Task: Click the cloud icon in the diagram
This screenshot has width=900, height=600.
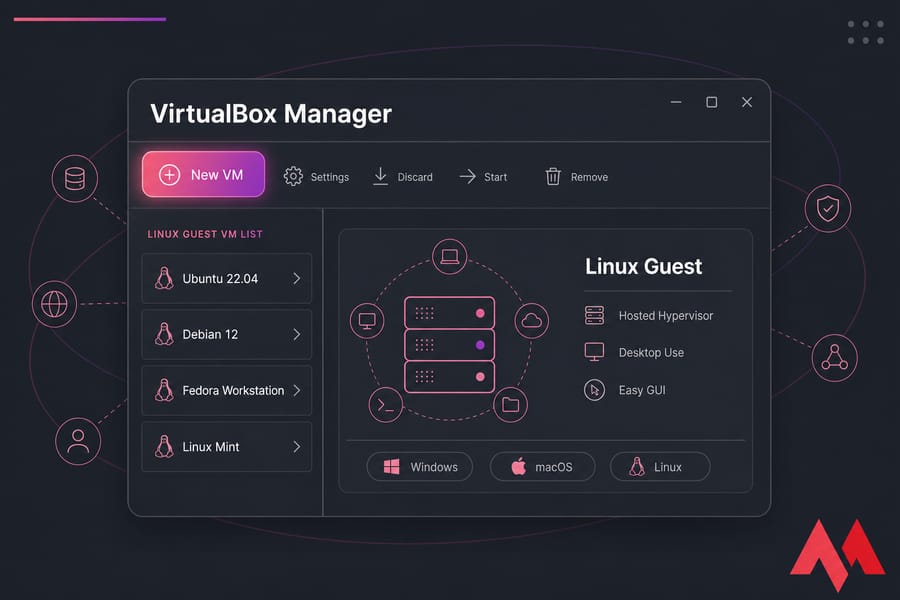Action: [x=532, y=320]
